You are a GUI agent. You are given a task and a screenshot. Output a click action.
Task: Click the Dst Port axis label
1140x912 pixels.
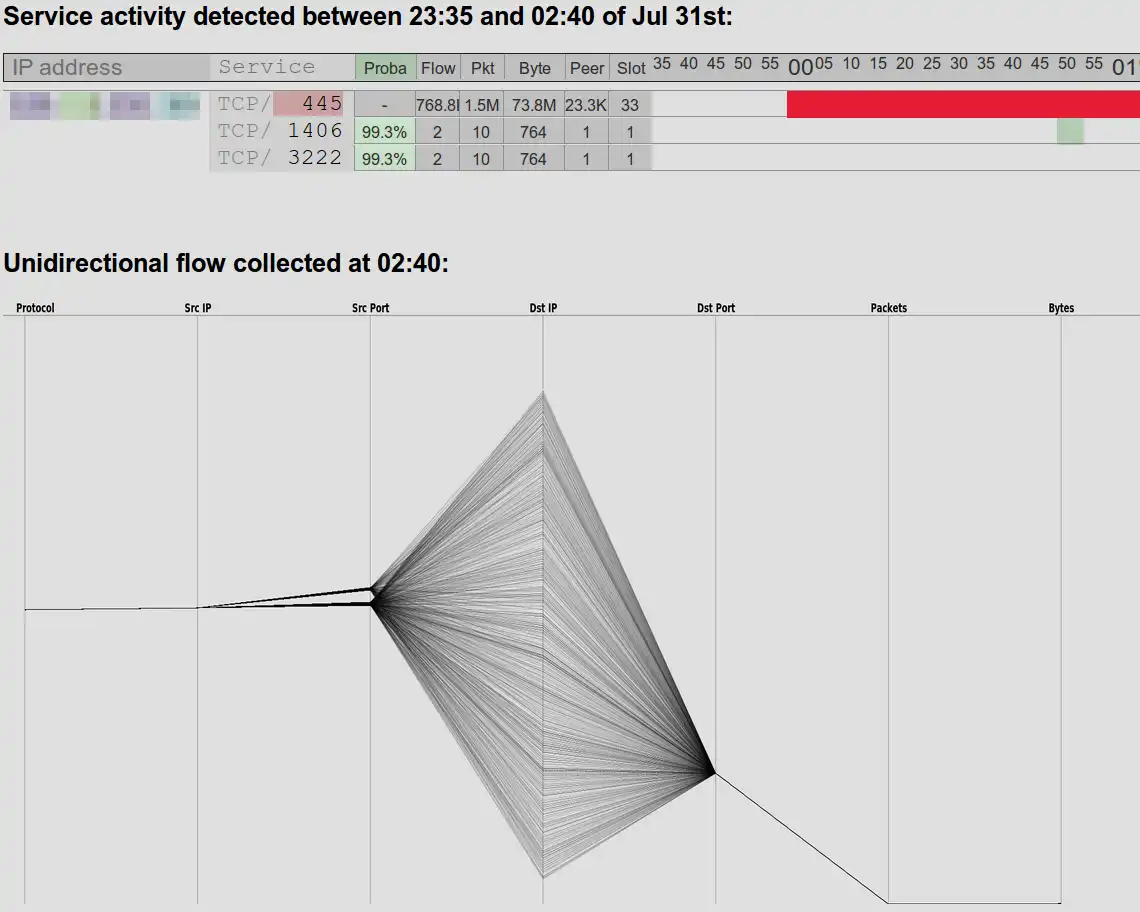tap(716, 308)
